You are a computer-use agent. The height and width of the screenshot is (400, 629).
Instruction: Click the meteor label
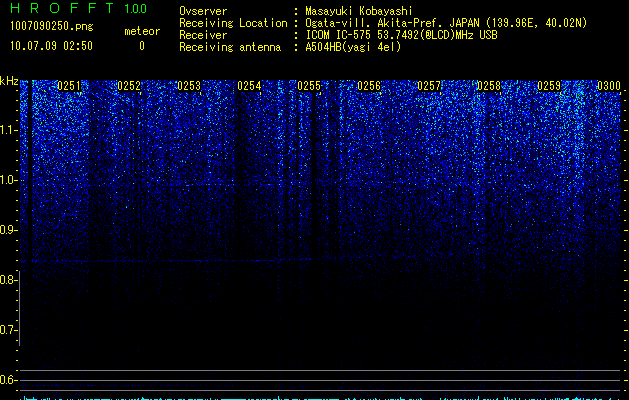(142, 31)
